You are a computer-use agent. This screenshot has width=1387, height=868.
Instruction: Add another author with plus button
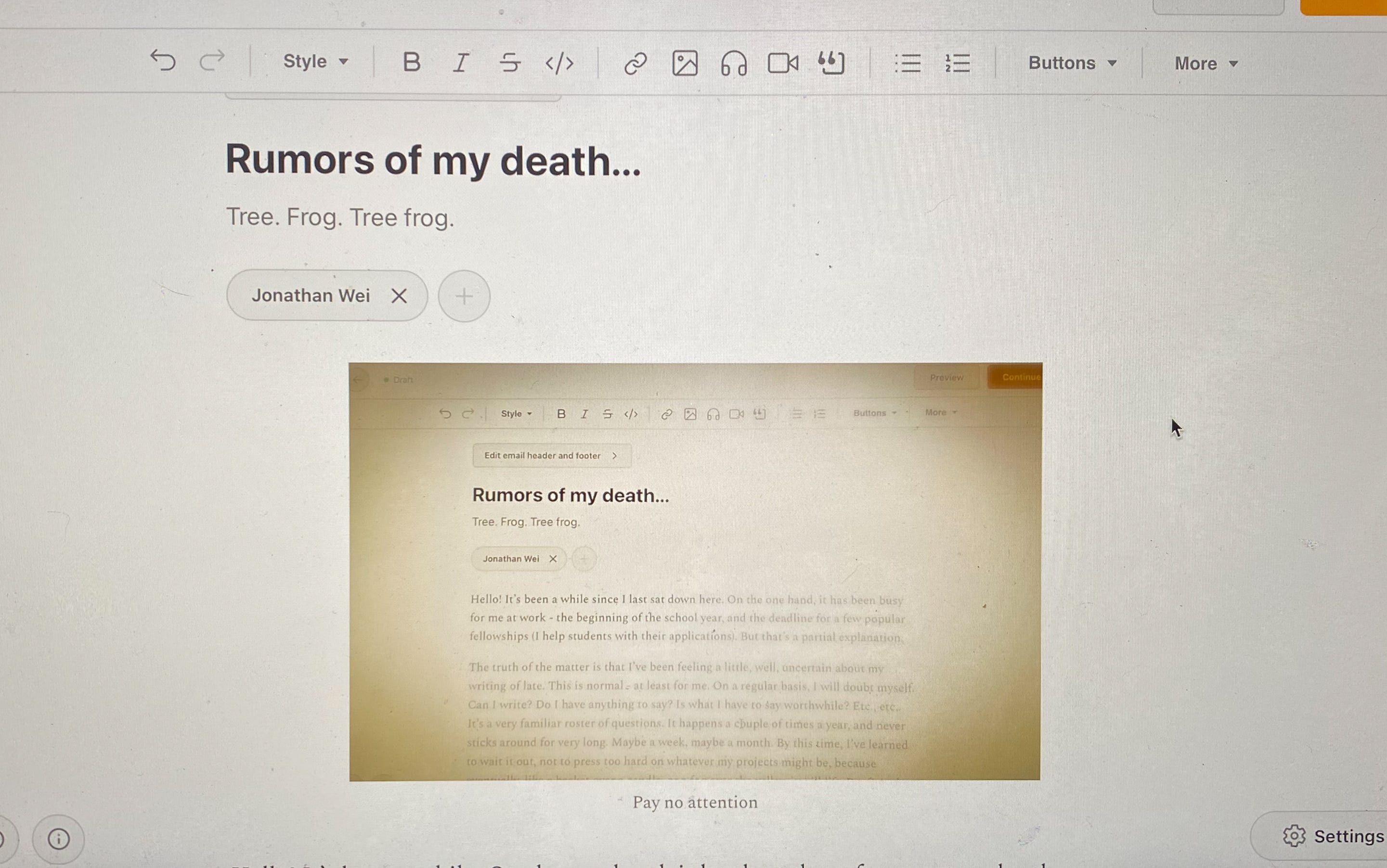[x=464, y=296]
